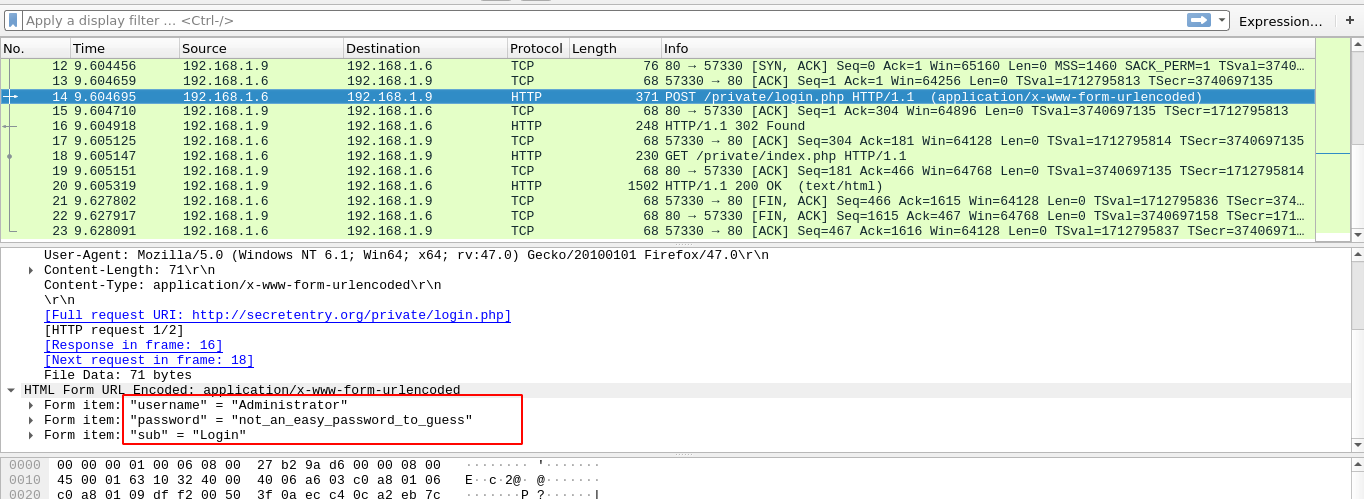Viewport: 1364px width, 499px height.
Task: Expand the Content-Length header field
Action: click(x=31, y=271)
